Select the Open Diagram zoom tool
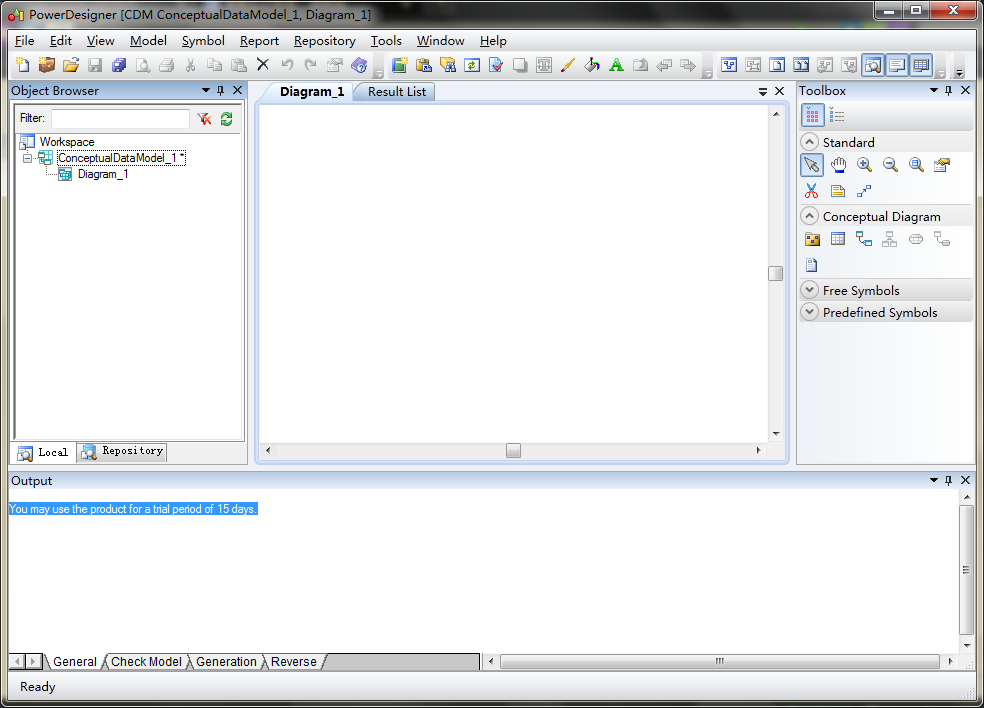This screenshot has height=708, width=984. 916,165
